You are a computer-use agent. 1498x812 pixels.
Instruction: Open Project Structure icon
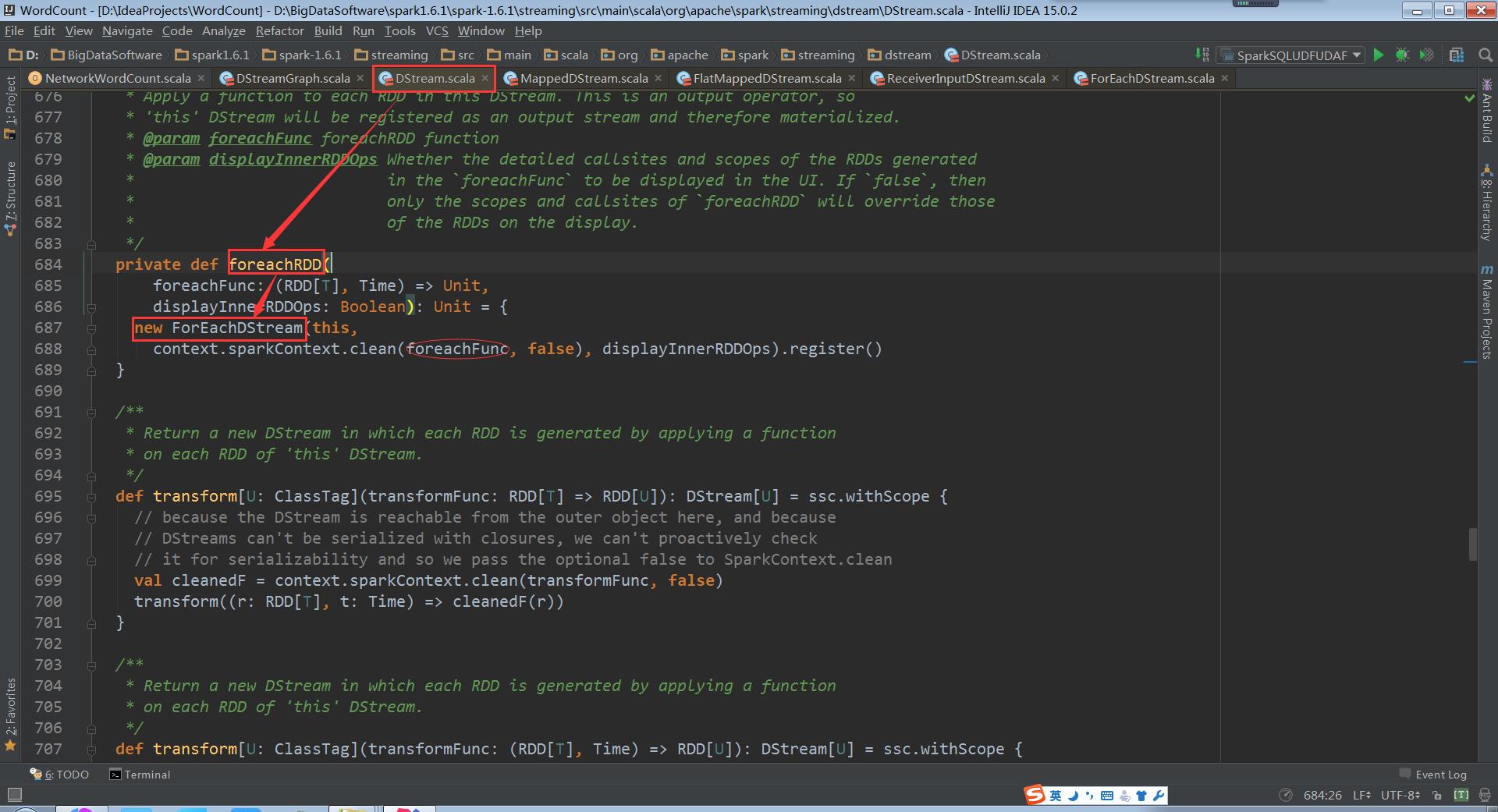(x=1457, y=55)
